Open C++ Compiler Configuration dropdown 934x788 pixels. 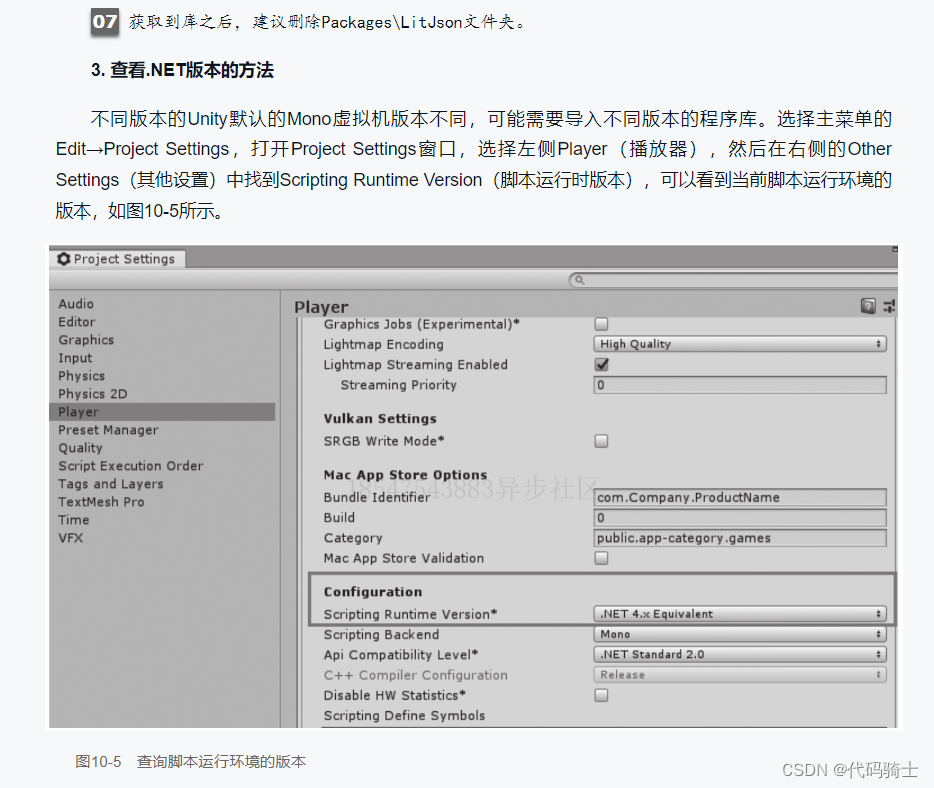740,675
